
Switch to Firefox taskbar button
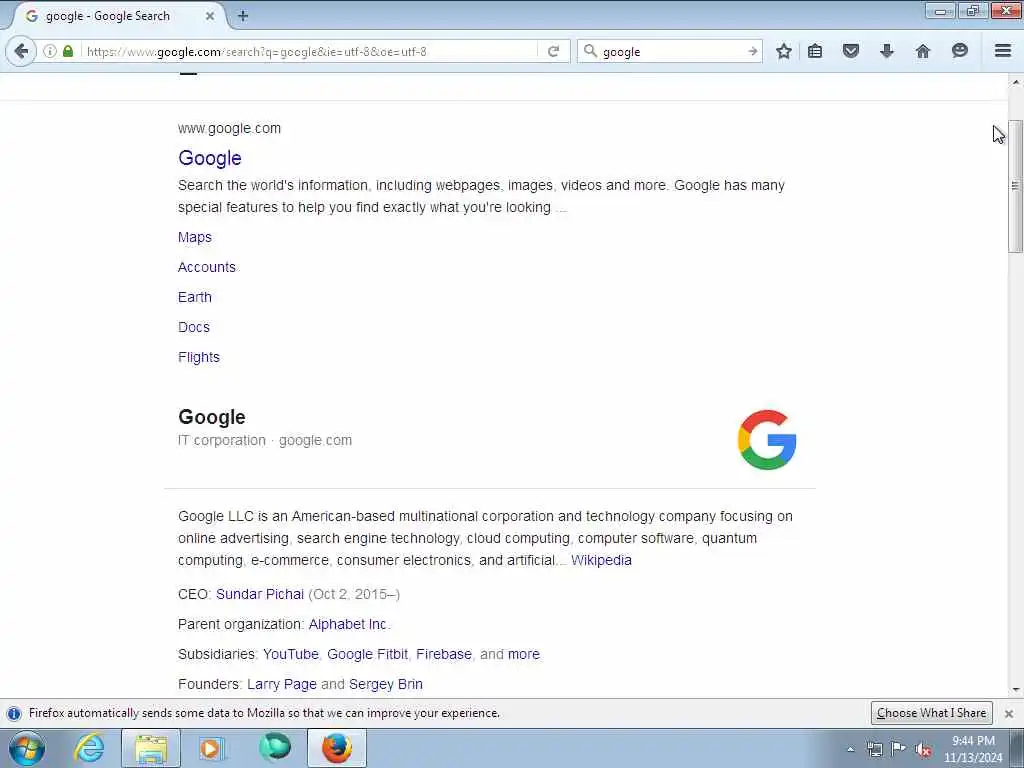pyautogui.click(x=337, y=748)
